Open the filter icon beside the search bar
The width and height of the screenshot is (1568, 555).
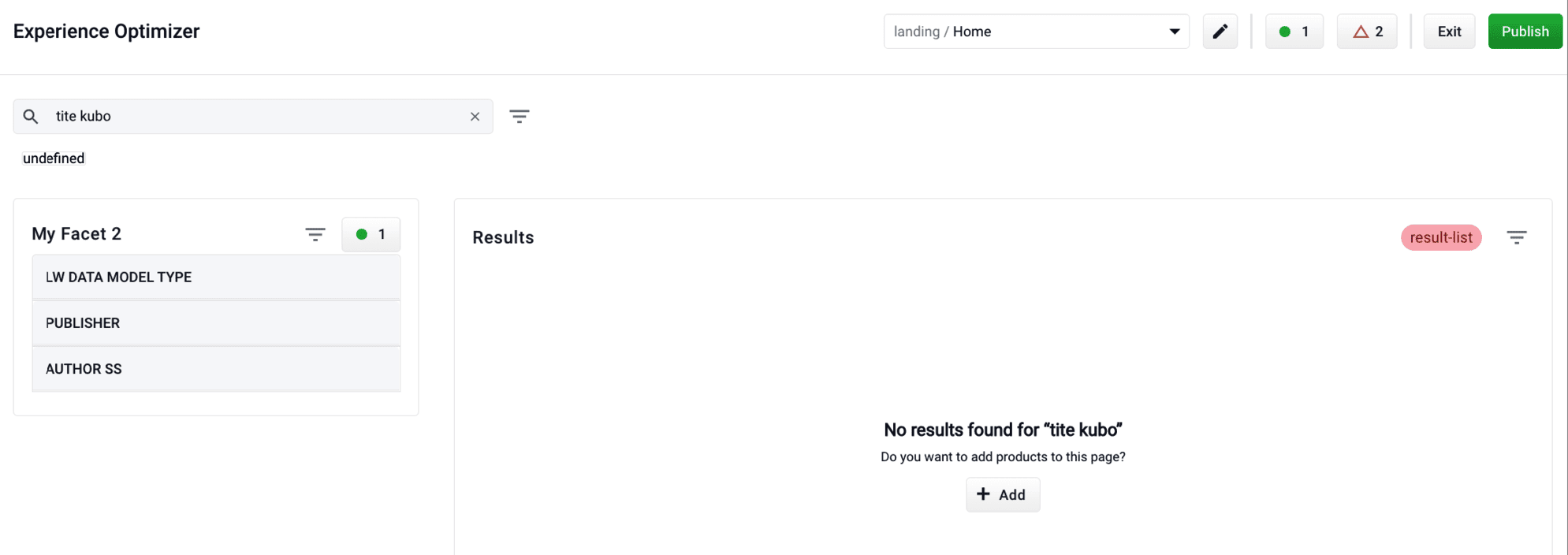pos(520,116)
